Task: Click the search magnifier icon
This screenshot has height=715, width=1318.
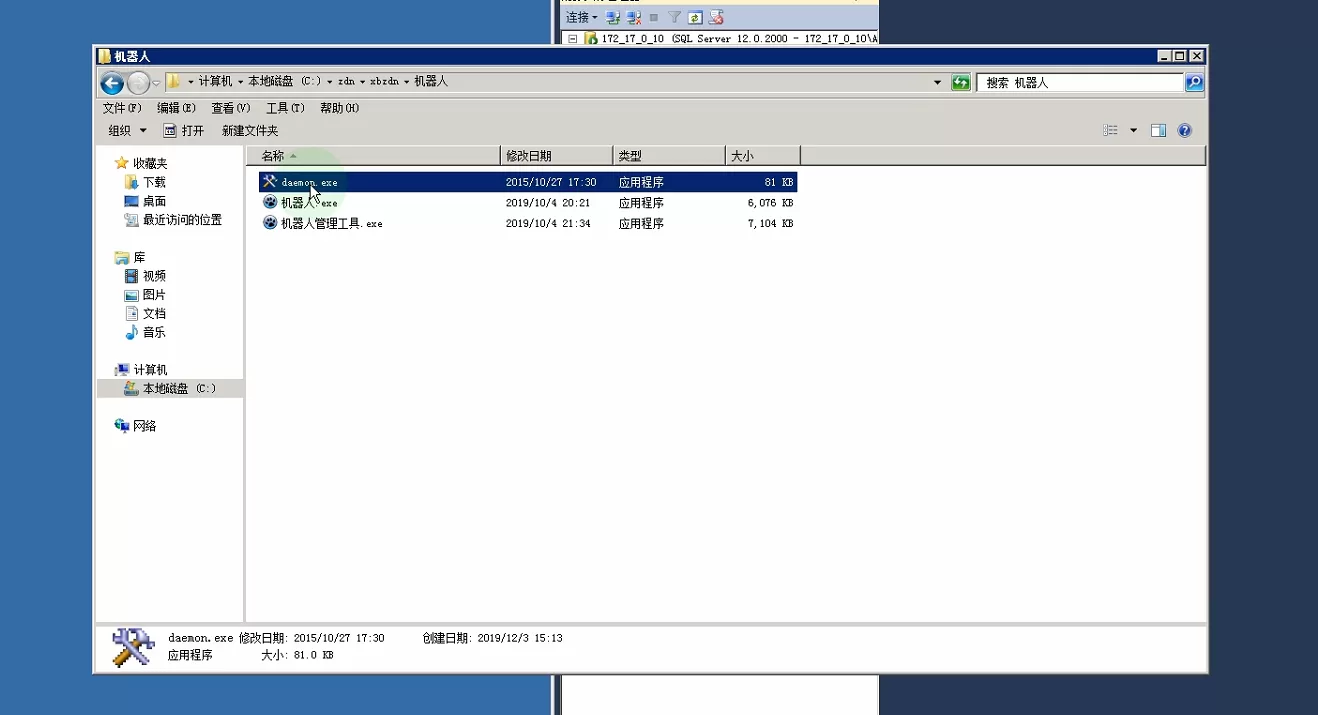Action: pyautogui.click(x=1194, y=83)
